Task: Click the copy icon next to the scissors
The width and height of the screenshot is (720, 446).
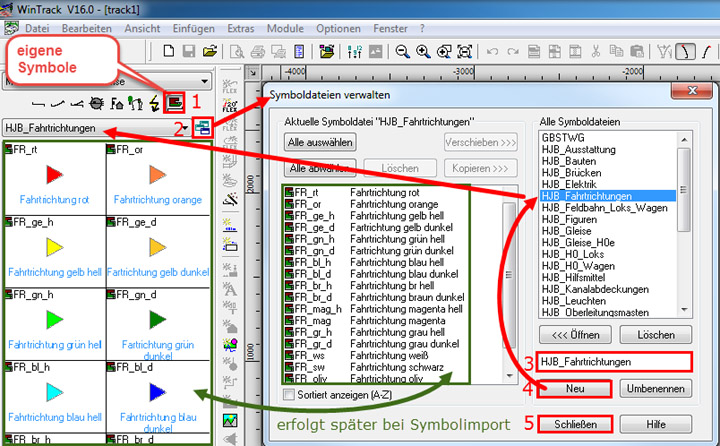Action: tap(616, 51)
